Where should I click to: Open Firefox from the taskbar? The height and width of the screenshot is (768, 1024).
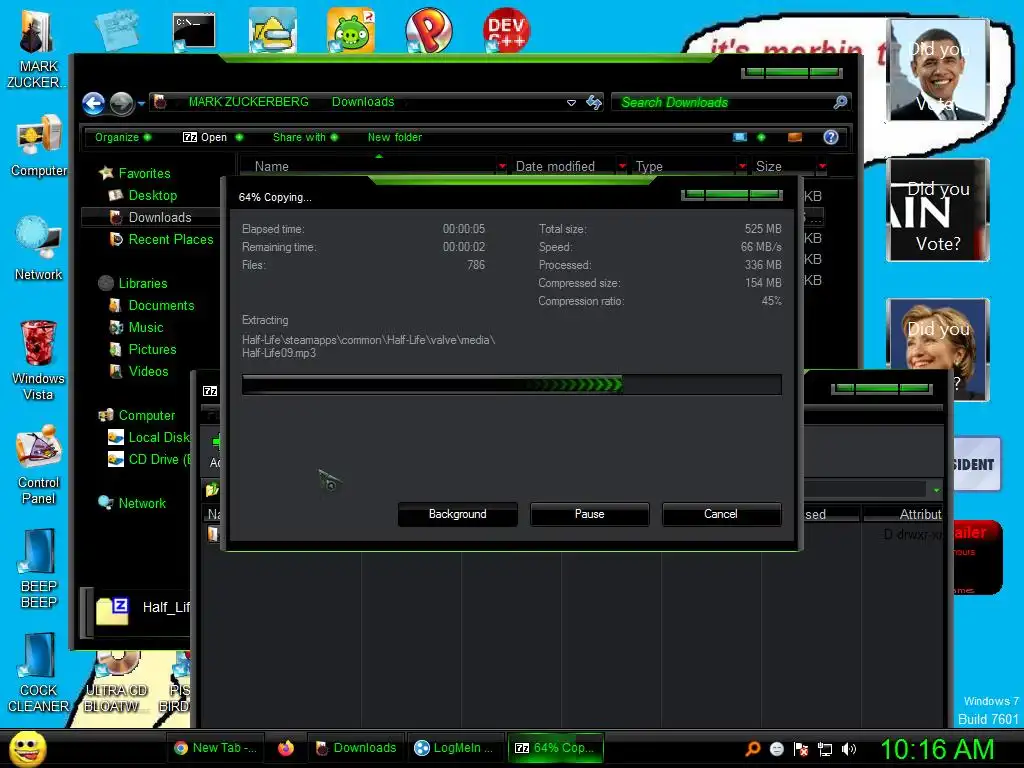pos(285,748)
